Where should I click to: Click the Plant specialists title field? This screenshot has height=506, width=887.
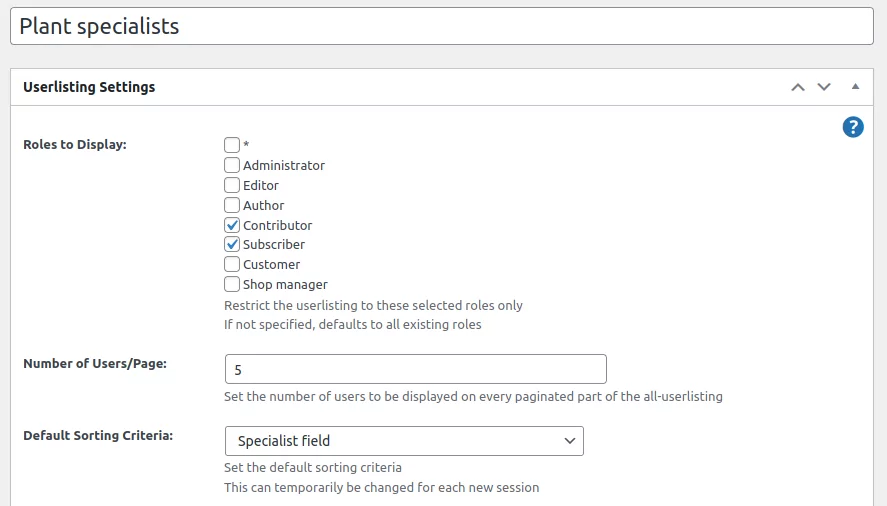click(x=441, y=27)
